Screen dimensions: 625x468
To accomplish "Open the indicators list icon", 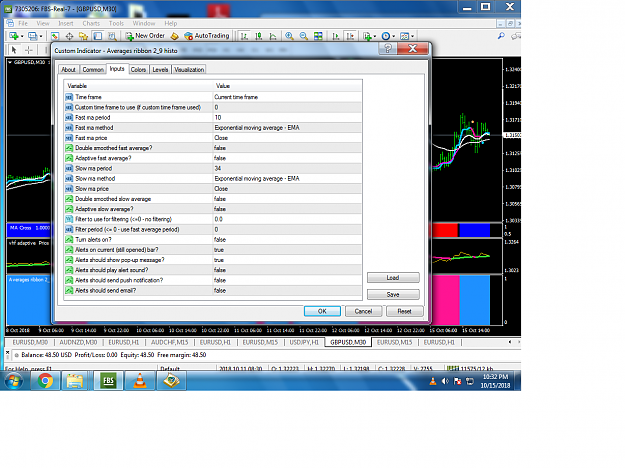I will [x=367, y=36].
